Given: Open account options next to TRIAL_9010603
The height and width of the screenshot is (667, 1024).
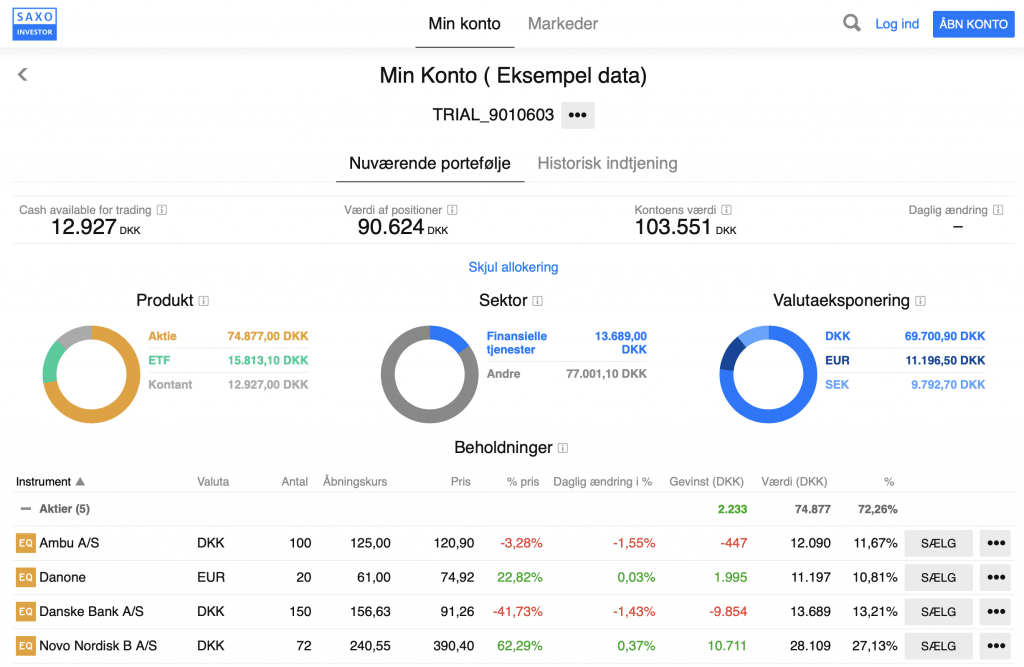Looking at the screenshot, I should [577, 115].
